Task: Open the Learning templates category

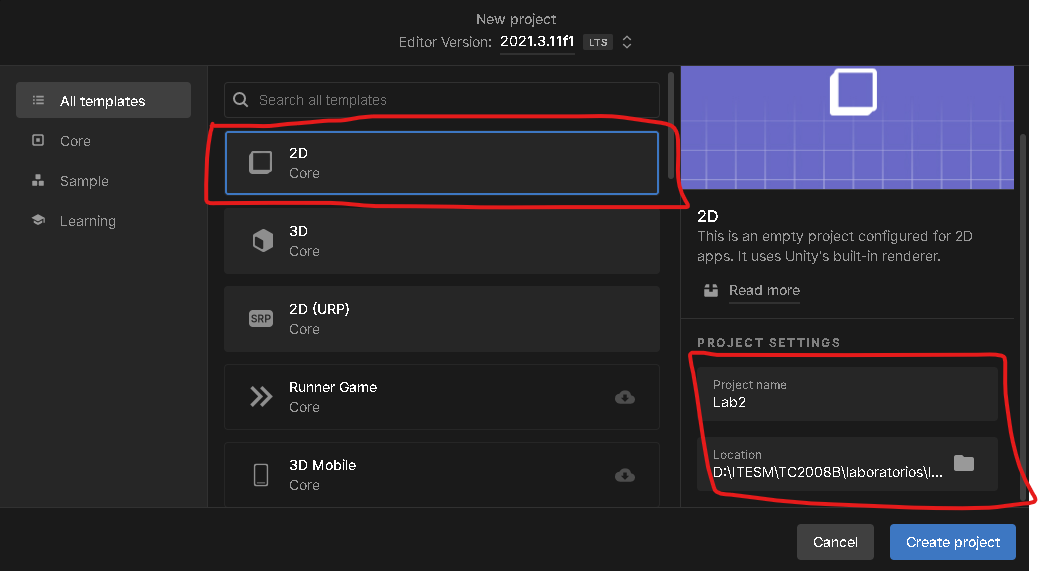Action: click(x=87, y=221)
